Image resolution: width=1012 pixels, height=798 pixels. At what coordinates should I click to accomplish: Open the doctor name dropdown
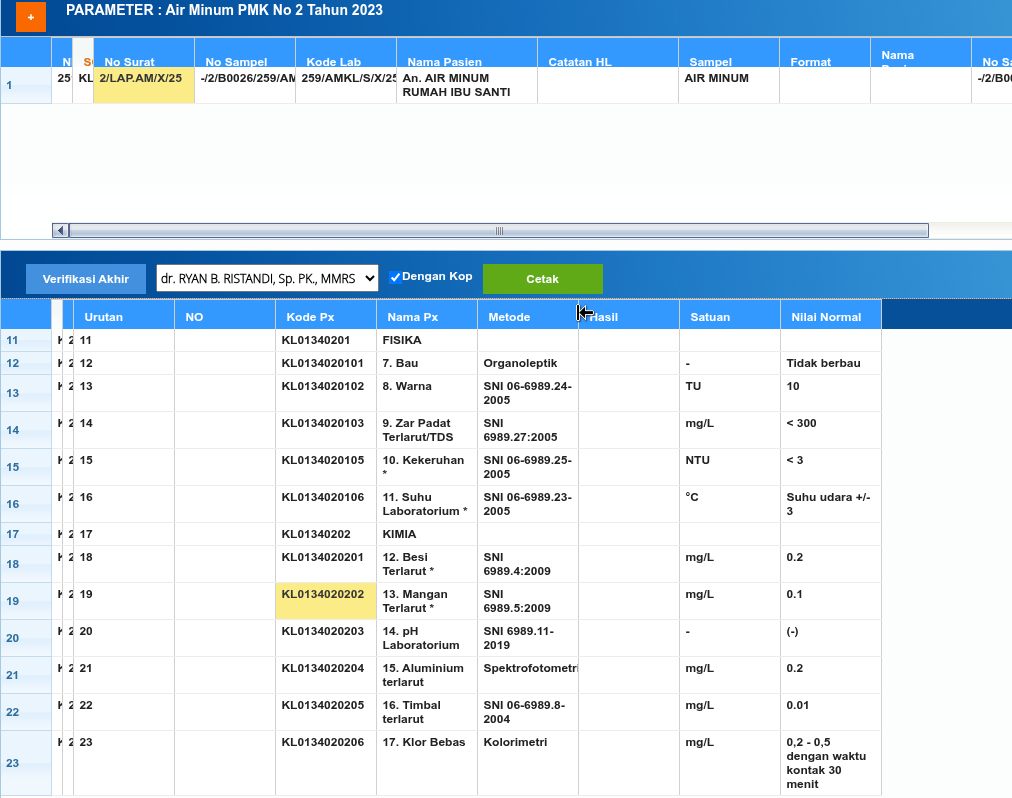pyautogui.click(x=267, y=278)
